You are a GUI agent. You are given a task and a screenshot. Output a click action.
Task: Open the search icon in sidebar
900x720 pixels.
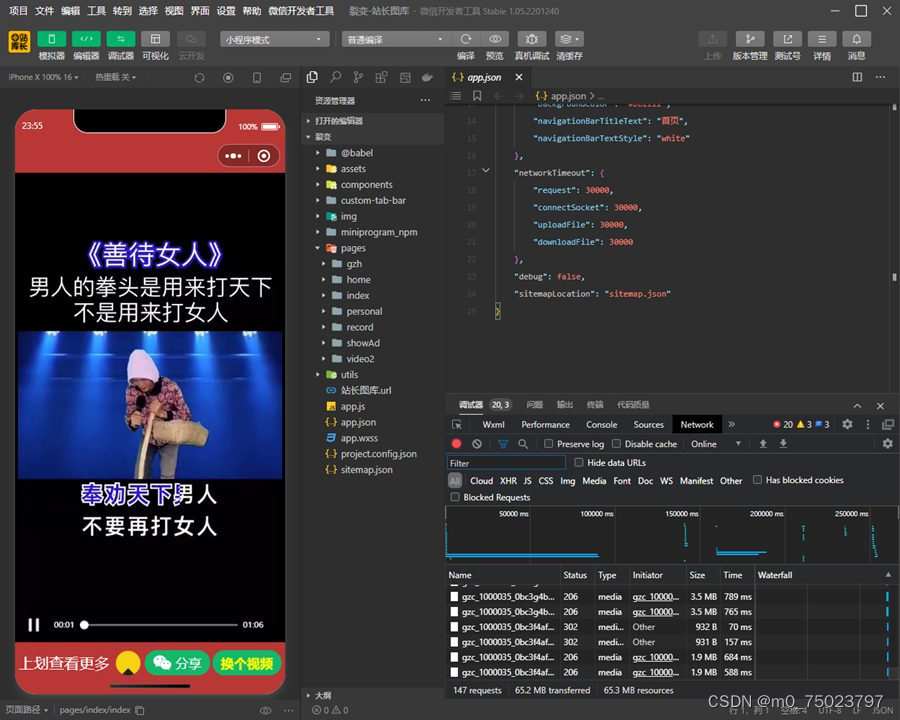tap(336, 77)
